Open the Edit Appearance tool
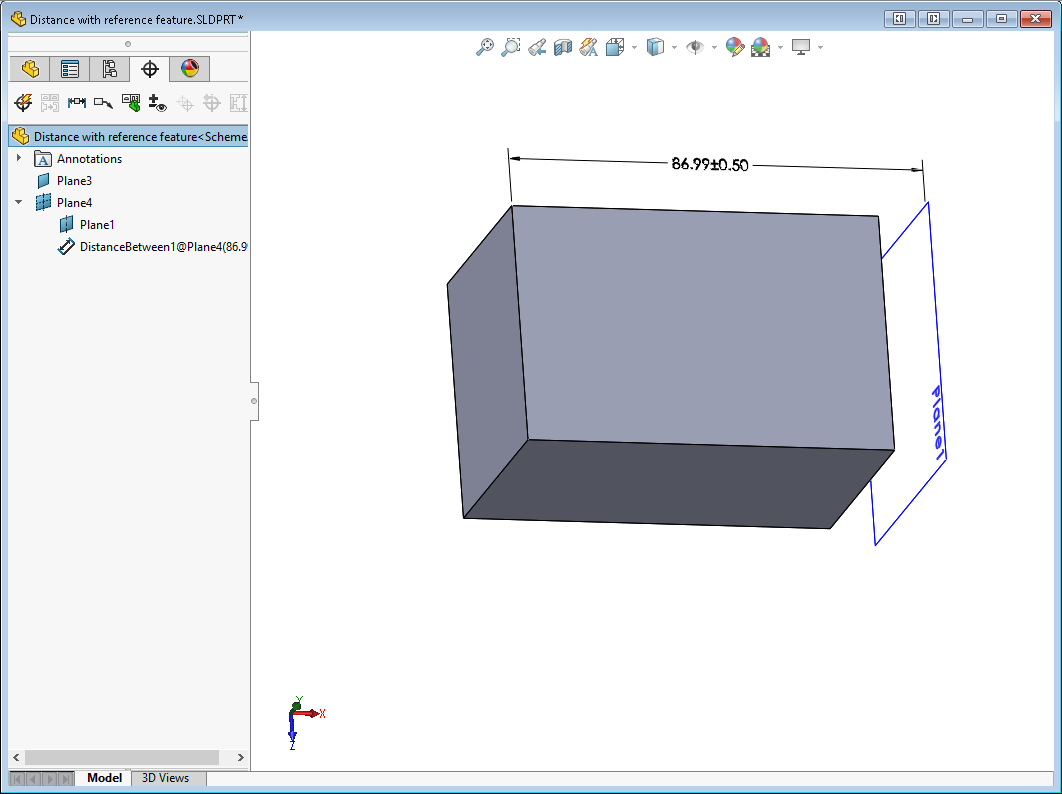Viewport: 1062px width, 794px height. (735, 47)
